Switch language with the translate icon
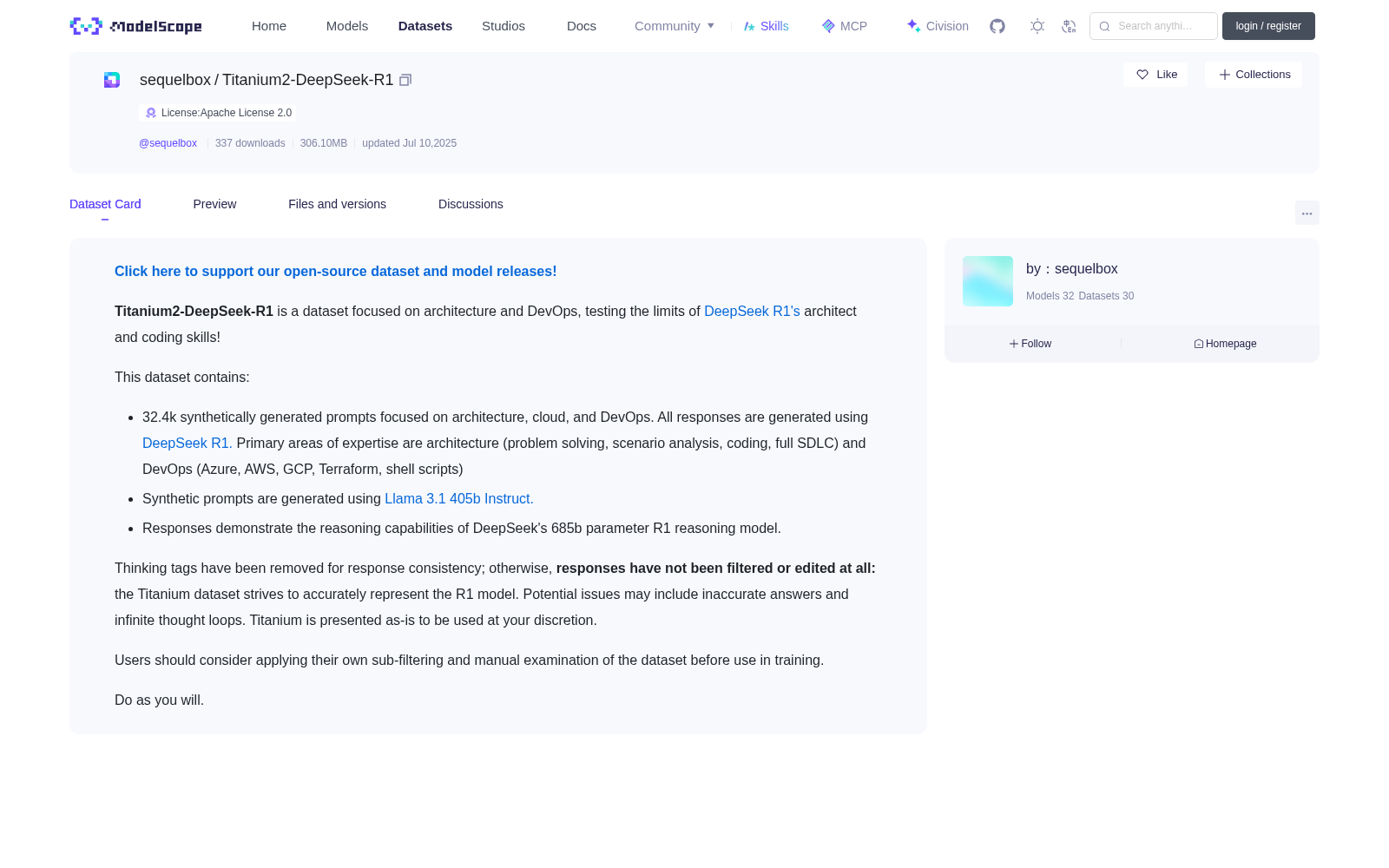This screenshot has width=1389, height=868. pos(1069,26)
